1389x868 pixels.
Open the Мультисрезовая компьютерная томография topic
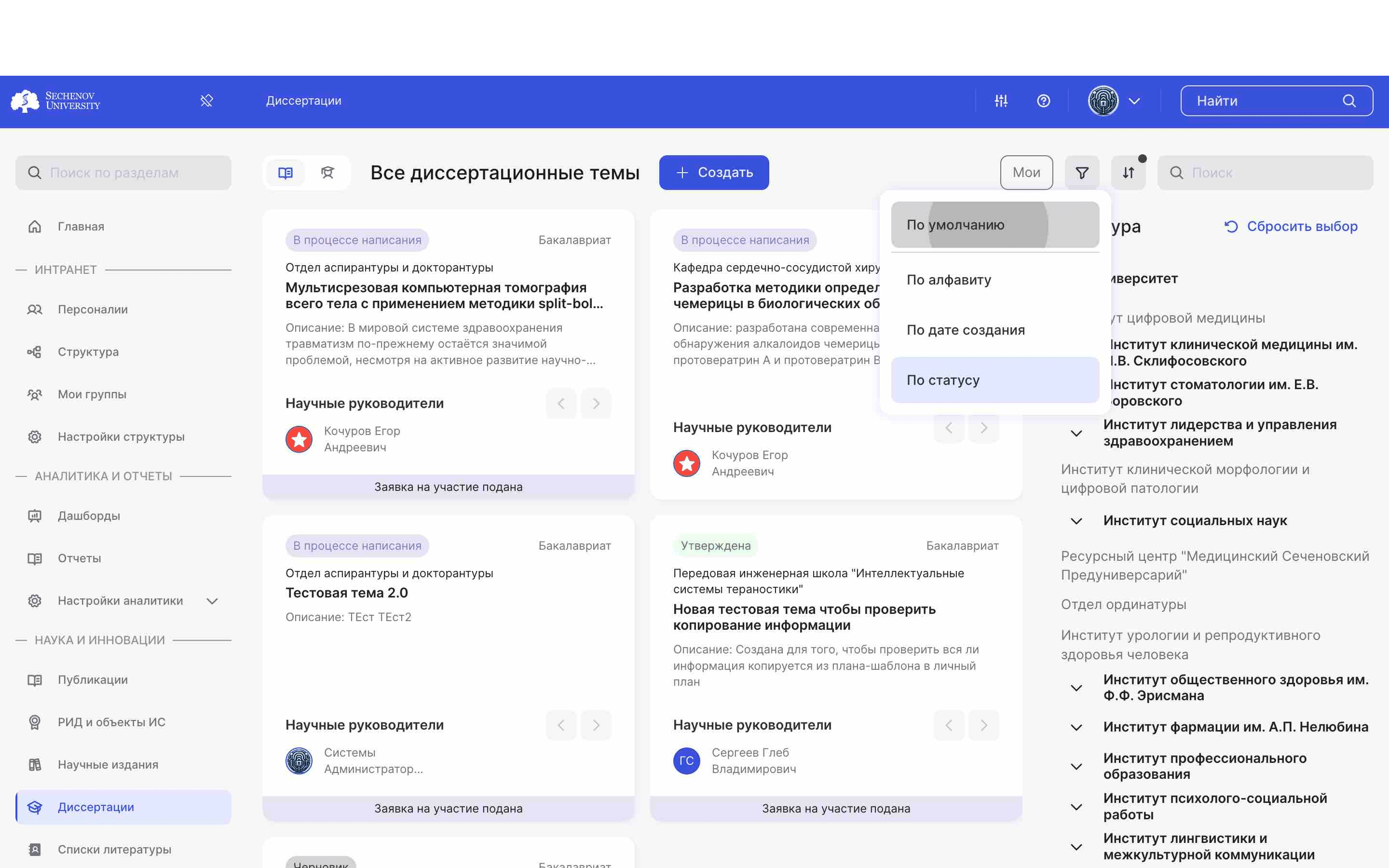pos(444,295)
